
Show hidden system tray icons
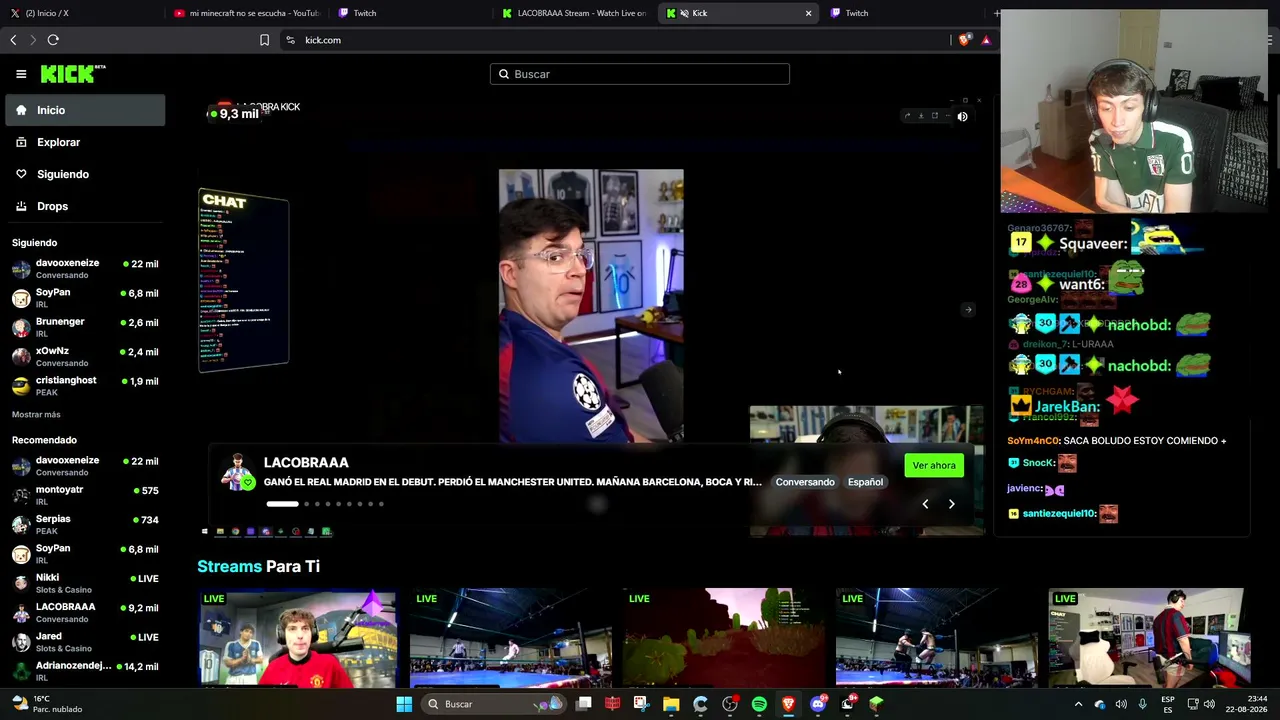(1078, 704)
